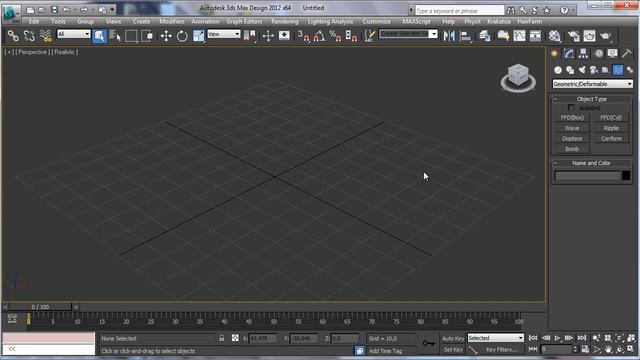This screenshot has width=640, height=360.
Task: Click Select and Manipulate icon
Action: point(268,36)
